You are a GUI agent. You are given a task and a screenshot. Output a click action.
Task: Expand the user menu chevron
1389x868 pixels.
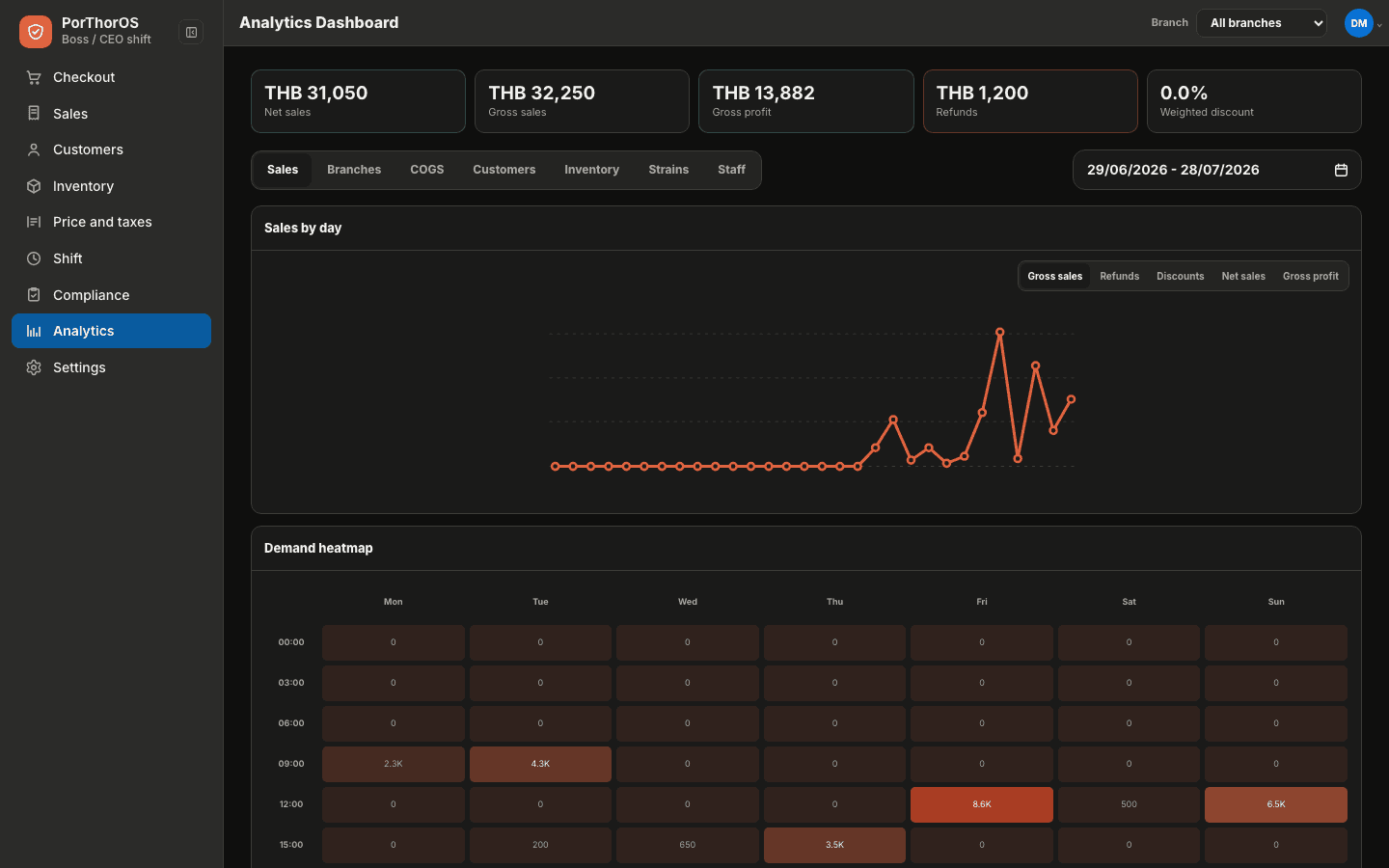[x=1379, y=26]
